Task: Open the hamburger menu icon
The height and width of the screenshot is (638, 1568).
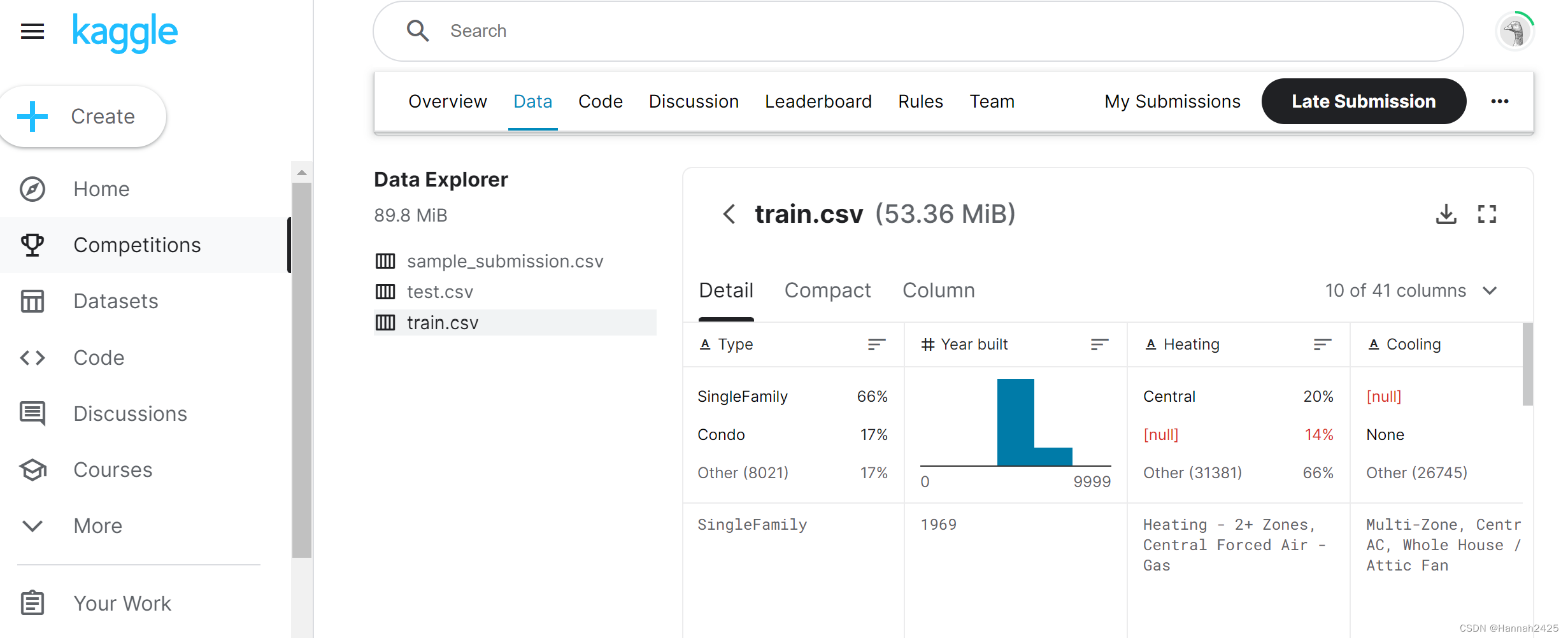Action: [32, 31]
